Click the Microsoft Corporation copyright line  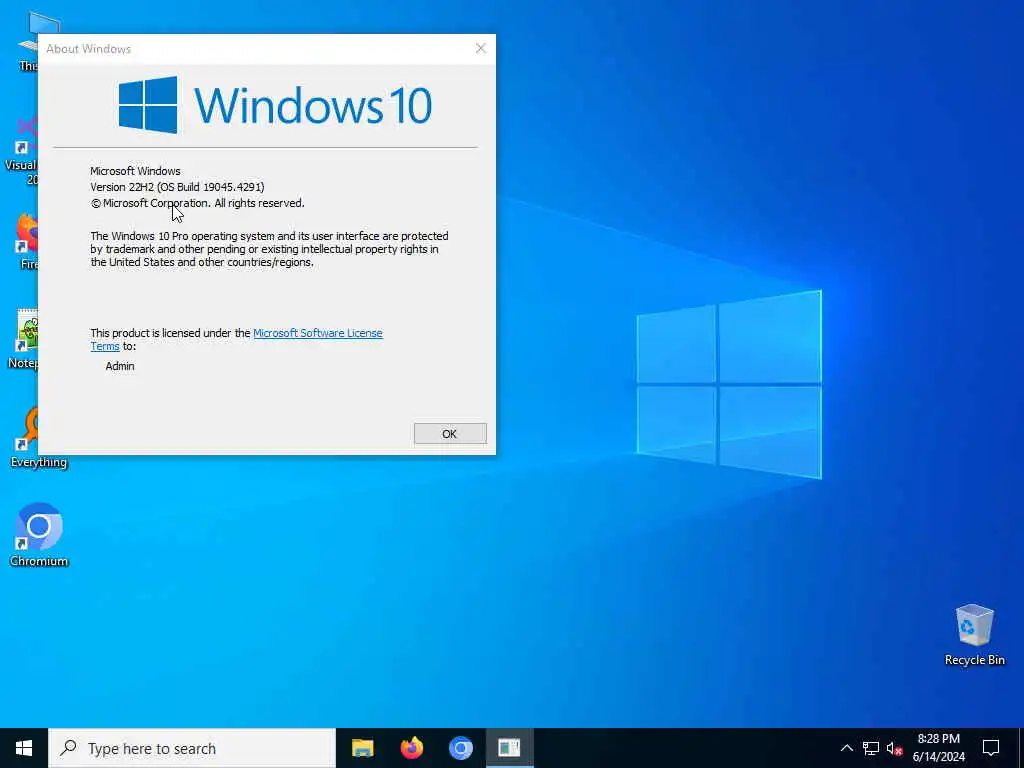point(197,203)
